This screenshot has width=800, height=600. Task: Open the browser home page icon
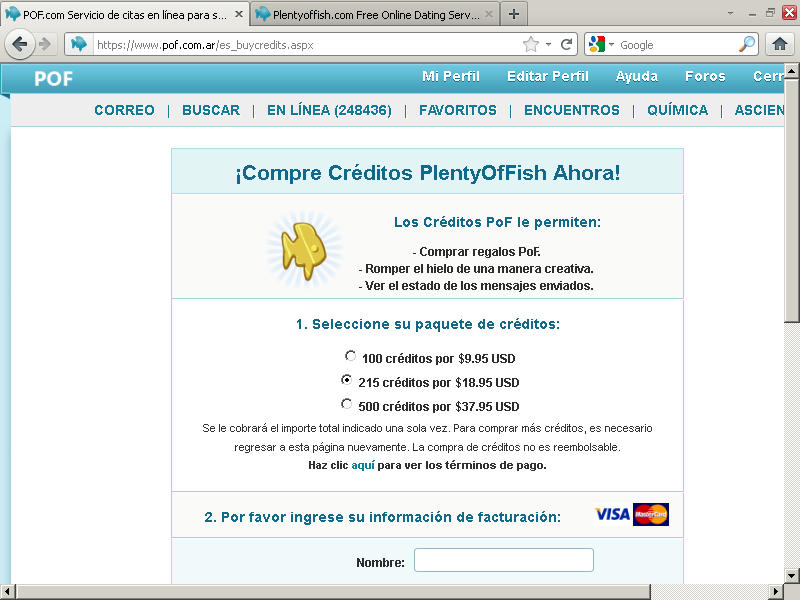pyautogui.click(x=780, y=44)
